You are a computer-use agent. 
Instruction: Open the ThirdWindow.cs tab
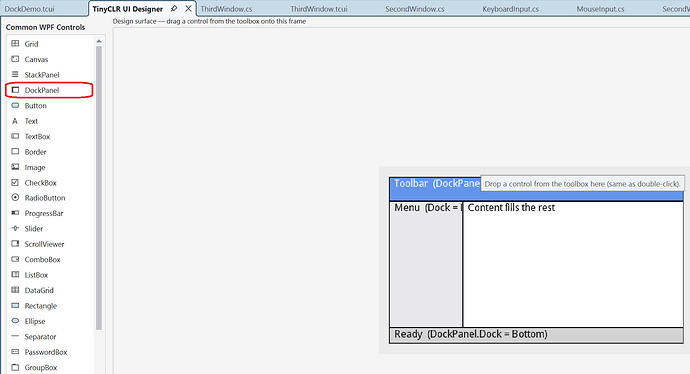tap(227, 9)
